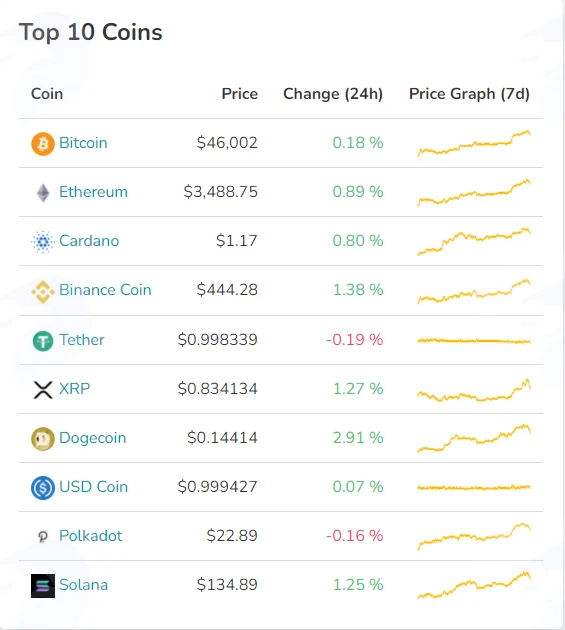
Task: Click the Binance Coin yellow icon
Action: tap(43, 291)
